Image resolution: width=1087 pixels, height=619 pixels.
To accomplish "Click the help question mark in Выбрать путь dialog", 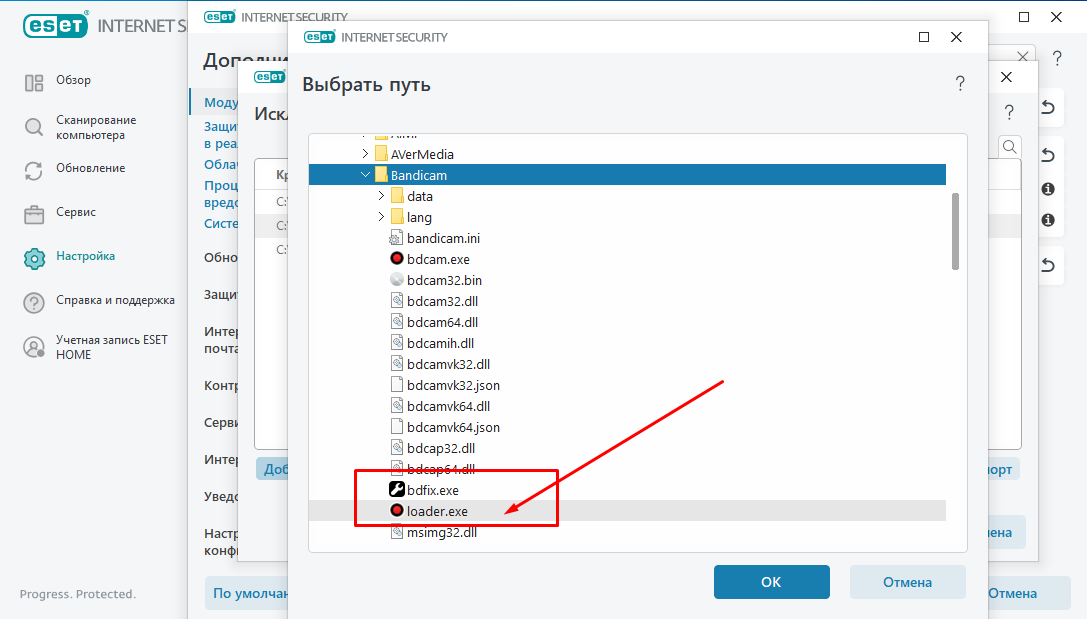I will tap(960, 84).
